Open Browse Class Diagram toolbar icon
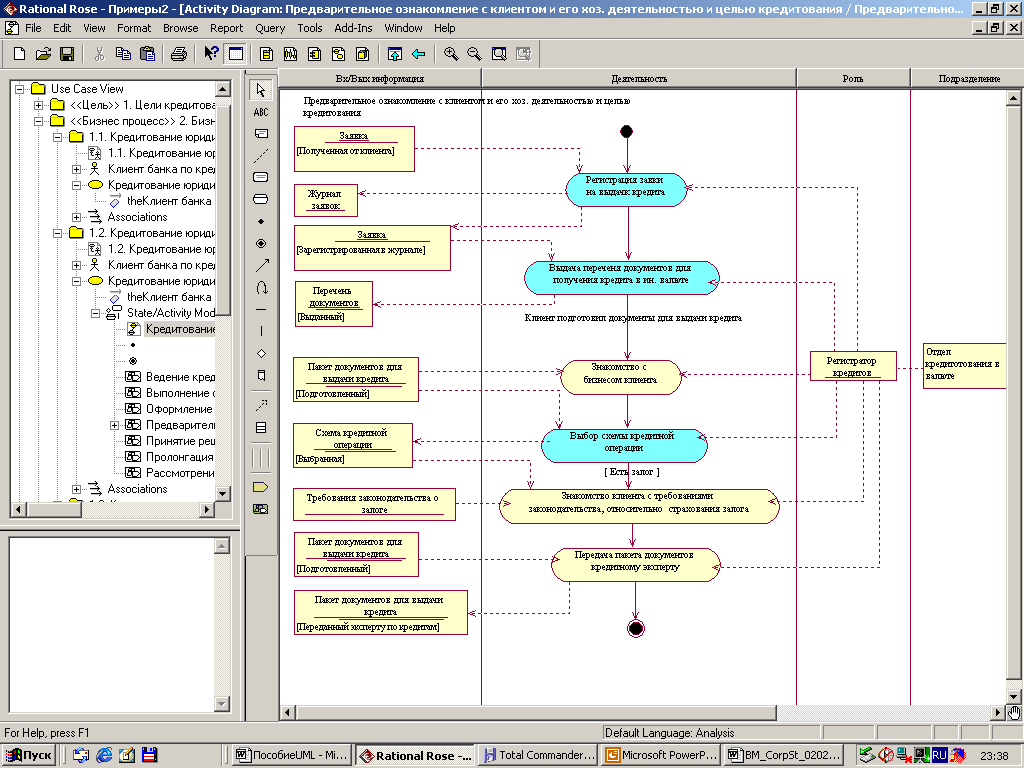Image resolution: width=1024 pixels, height=768 pixels. 266,54
